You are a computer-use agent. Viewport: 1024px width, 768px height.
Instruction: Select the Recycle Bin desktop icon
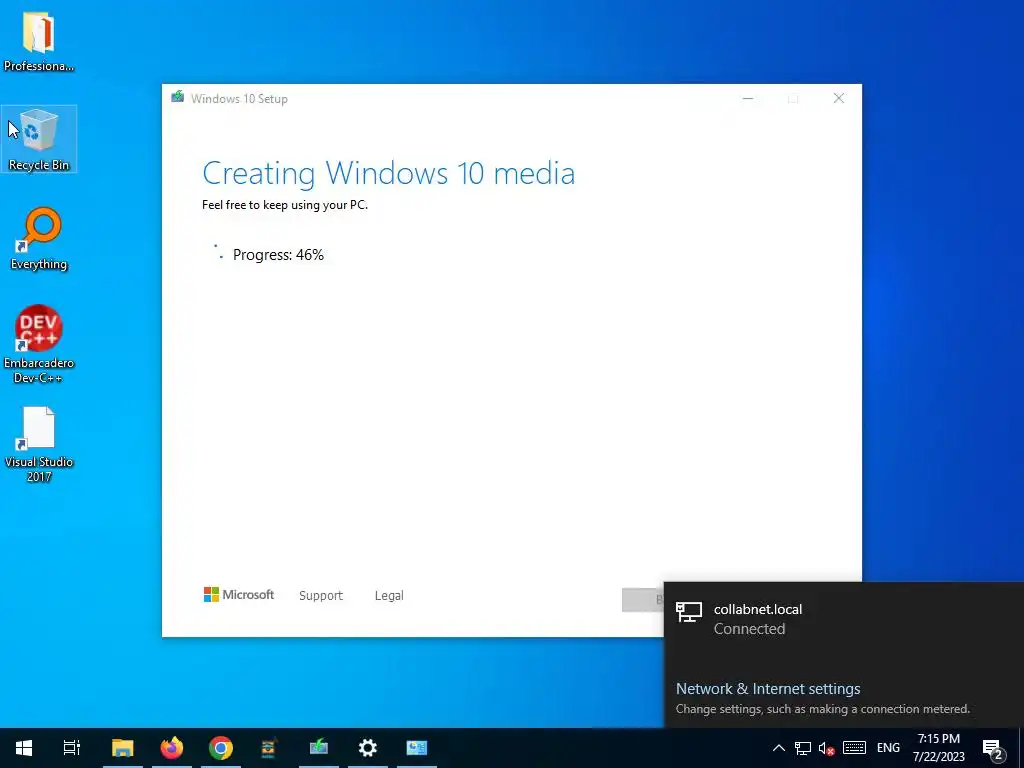pyautogui.click(x=39, y=139)
